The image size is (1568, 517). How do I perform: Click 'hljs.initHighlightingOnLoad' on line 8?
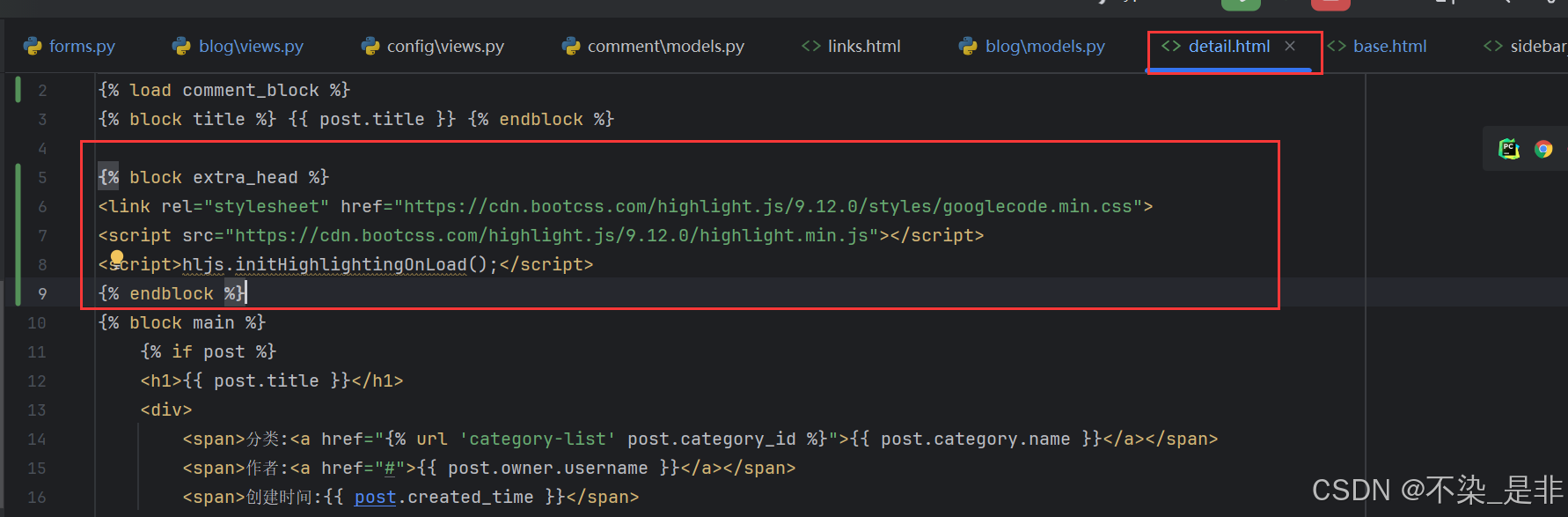325,265
